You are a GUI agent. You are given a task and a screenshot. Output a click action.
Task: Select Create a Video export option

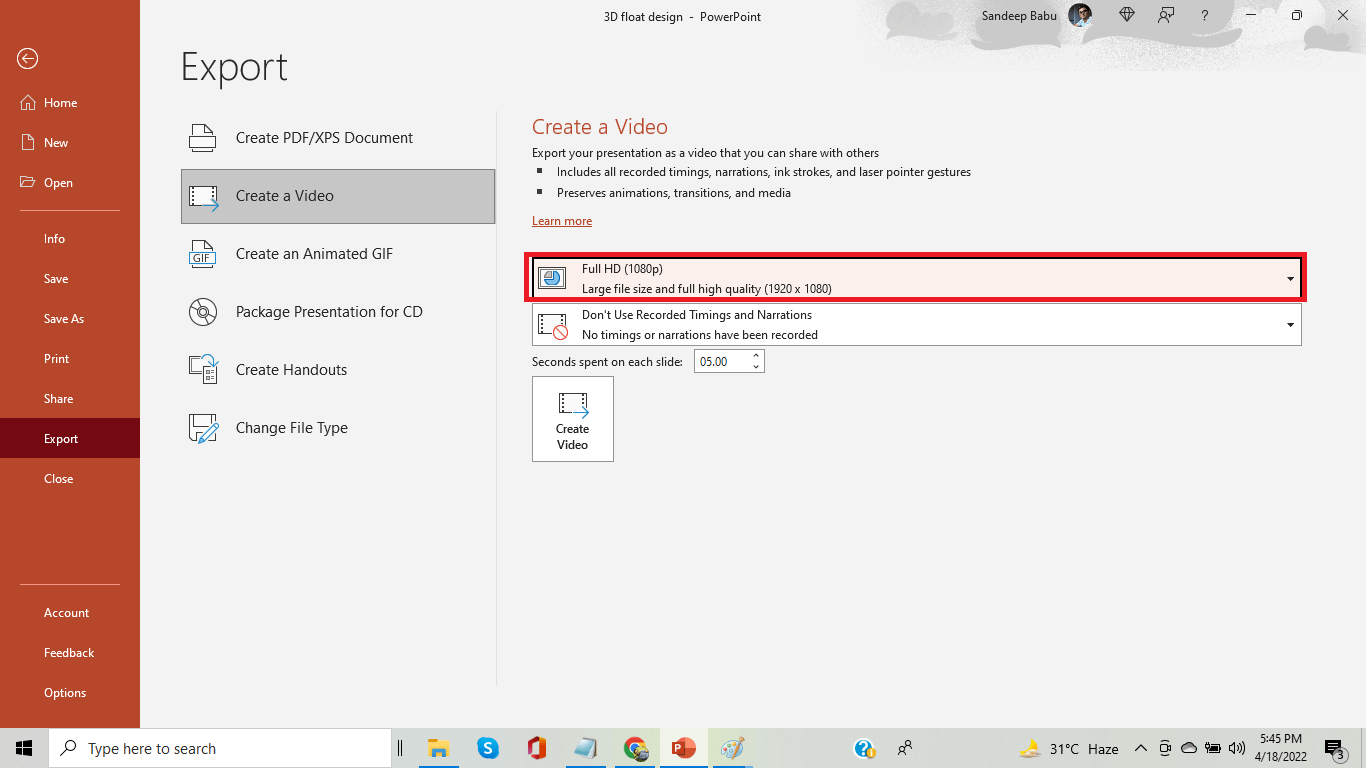tap(338, 196)
